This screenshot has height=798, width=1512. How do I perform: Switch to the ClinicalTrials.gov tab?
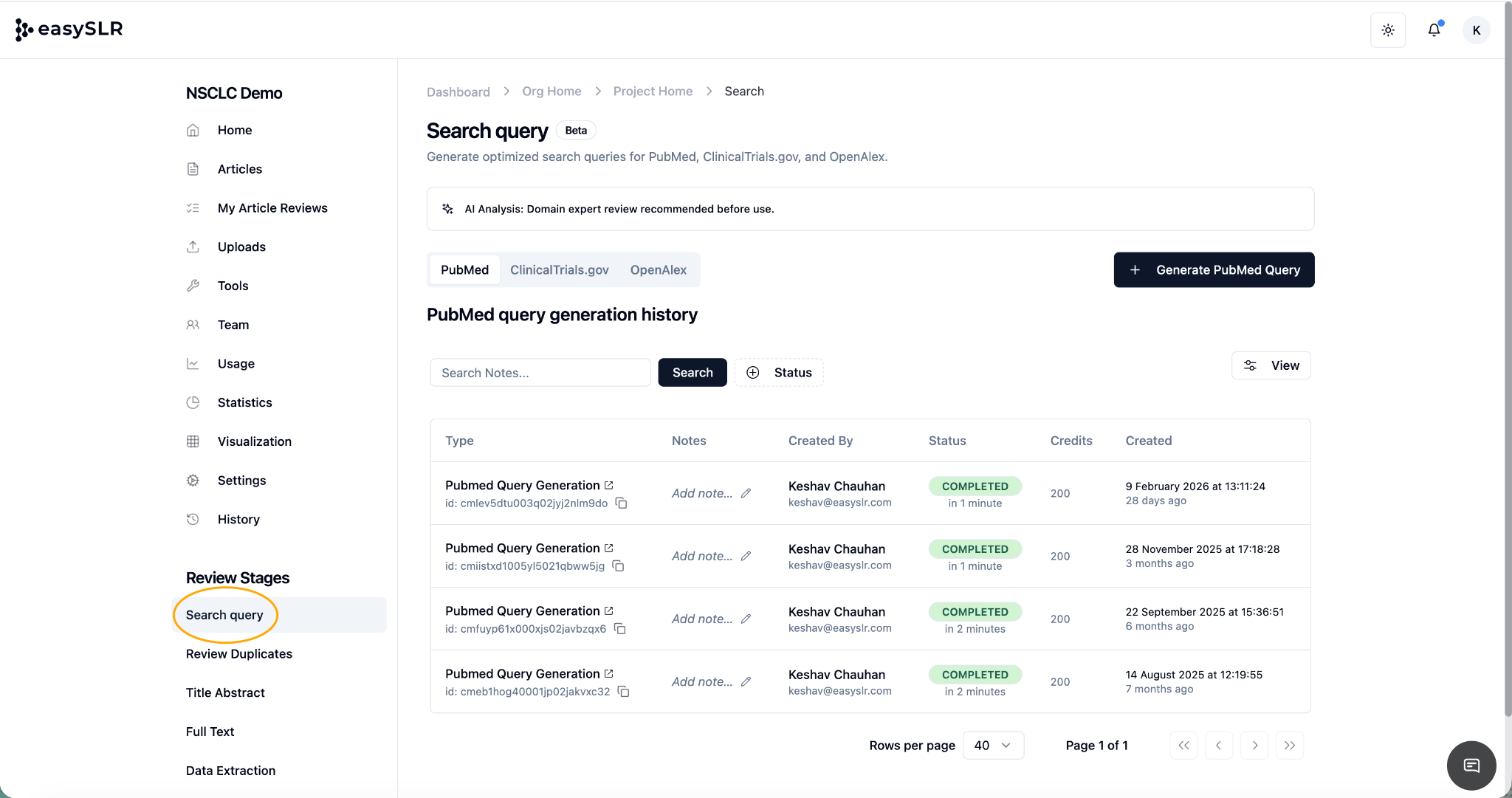tap(559, 270)
